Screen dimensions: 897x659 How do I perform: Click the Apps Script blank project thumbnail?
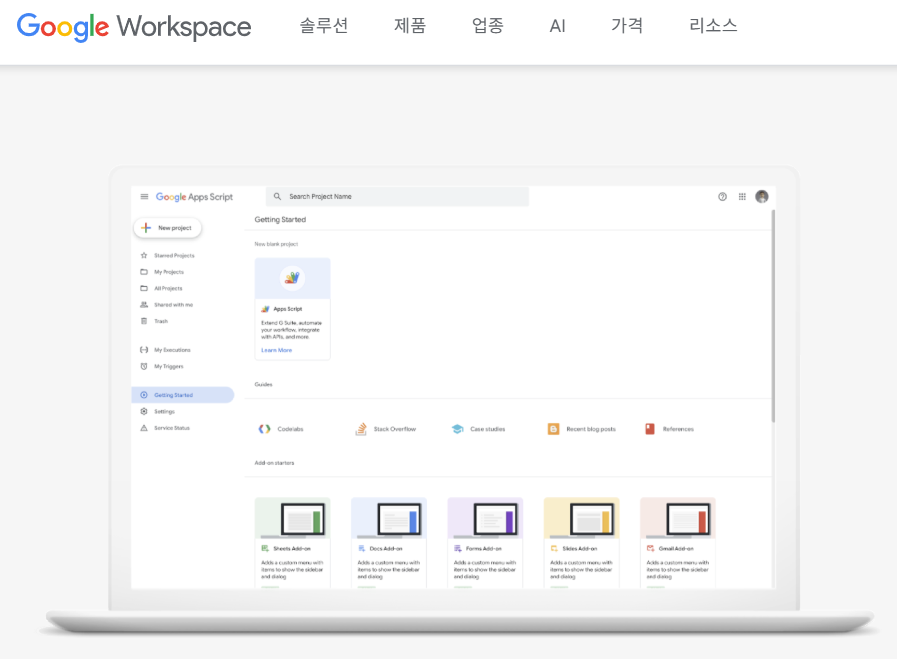(292, 278)
